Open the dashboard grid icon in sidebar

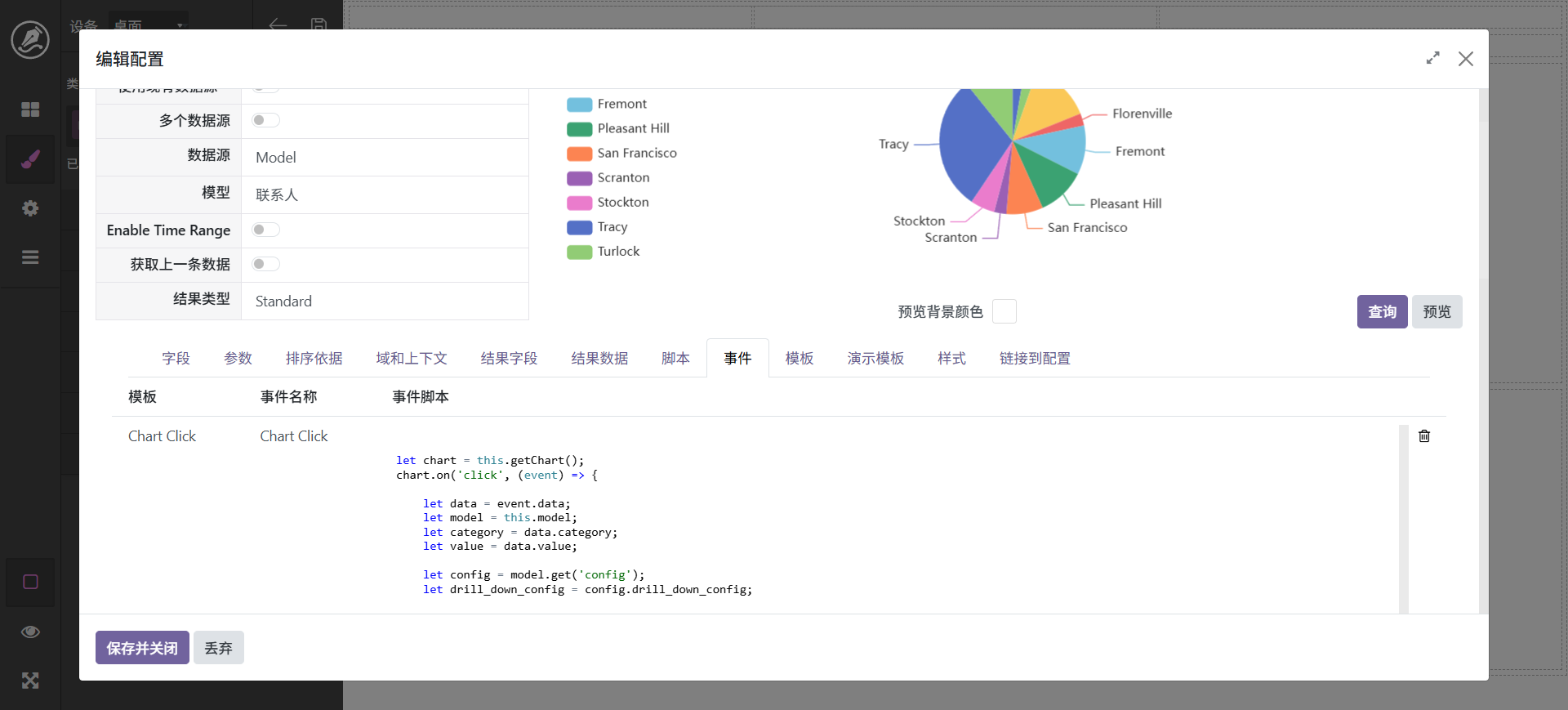(x=30, y=109)
